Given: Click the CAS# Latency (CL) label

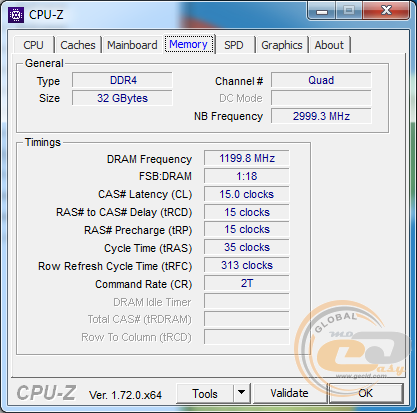Looking at the screenshot, I should point(145,194).
